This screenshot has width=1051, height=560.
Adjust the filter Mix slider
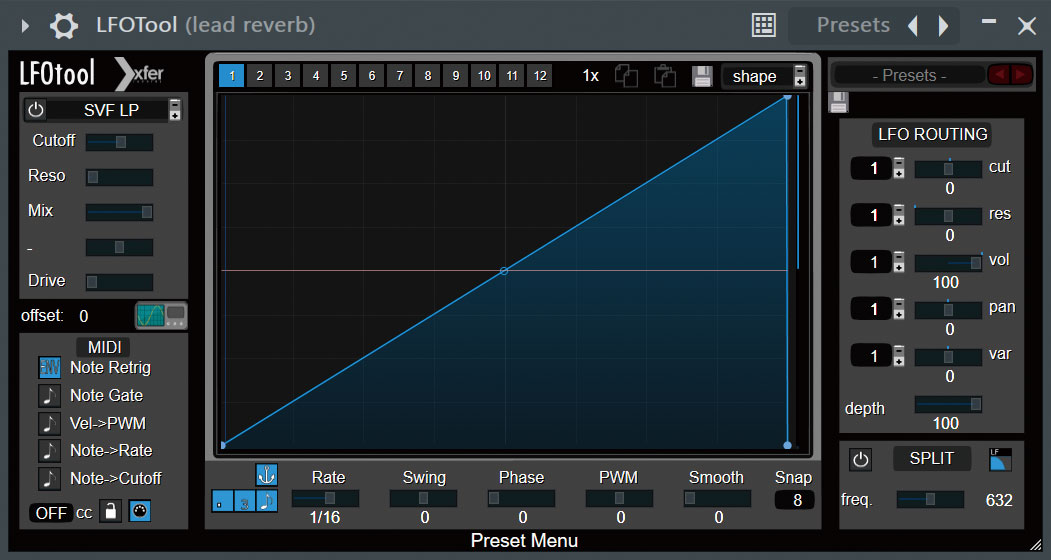(119, 212)
